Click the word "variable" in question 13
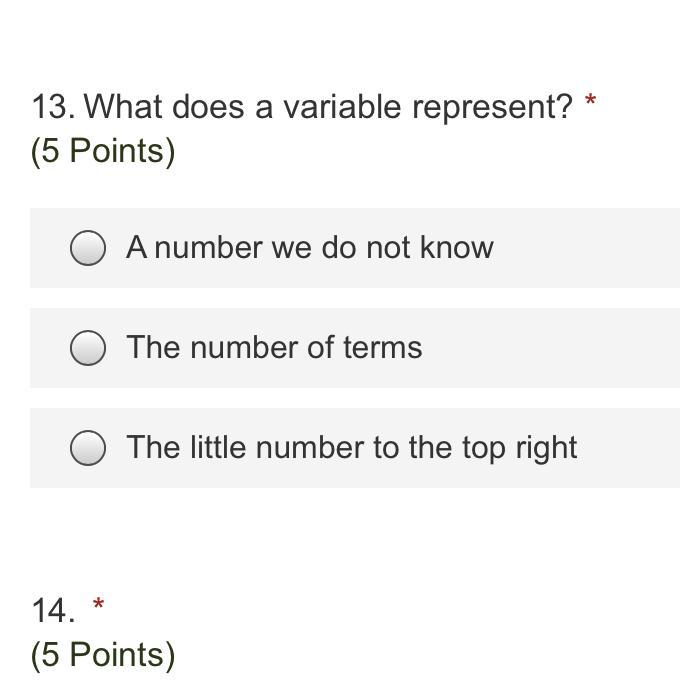The height and width of the screenshot is (681, 680). click(x=342, y=107)
